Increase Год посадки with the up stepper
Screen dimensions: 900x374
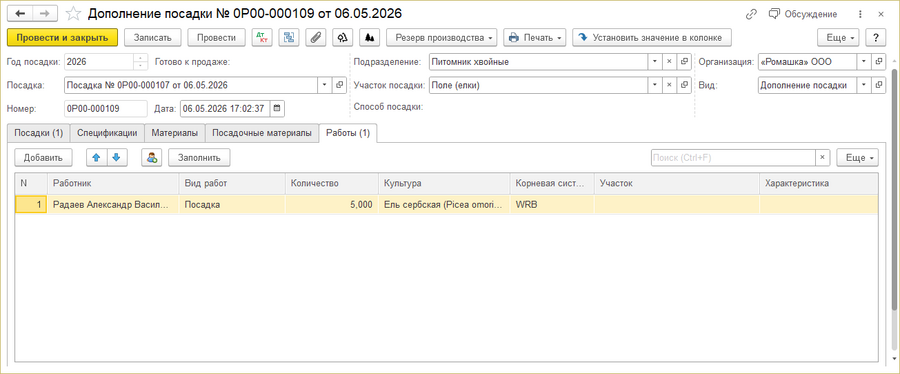[141, 58]
